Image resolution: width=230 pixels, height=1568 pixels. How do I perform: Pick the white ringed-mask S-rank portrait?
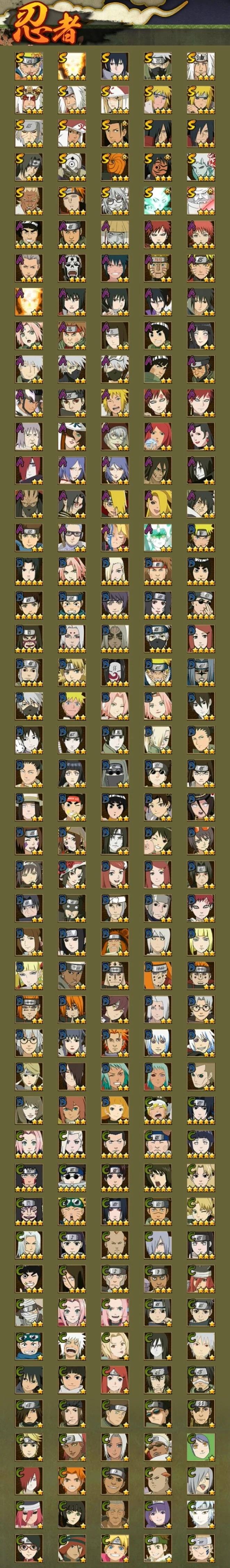click(72, 166)
